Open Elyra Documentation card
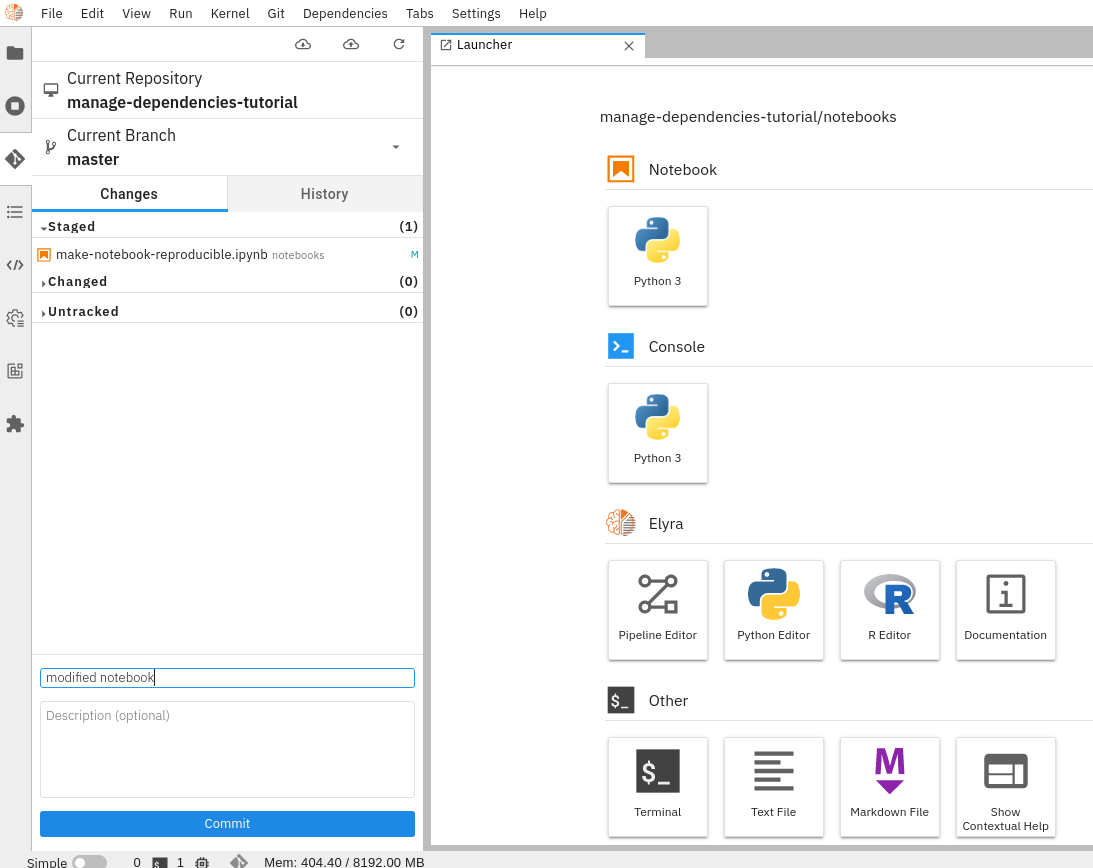The height and width of the screenshot is (868, 1093). (1005, 610)
